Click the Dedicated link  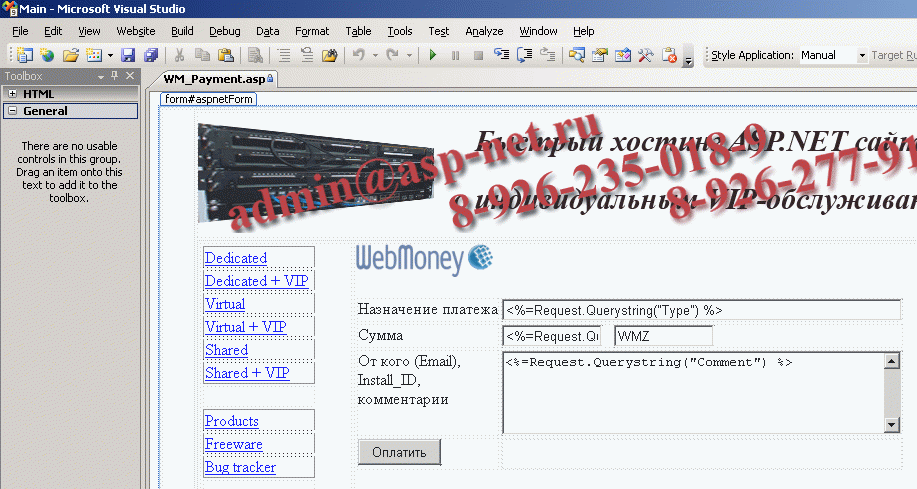236,258
